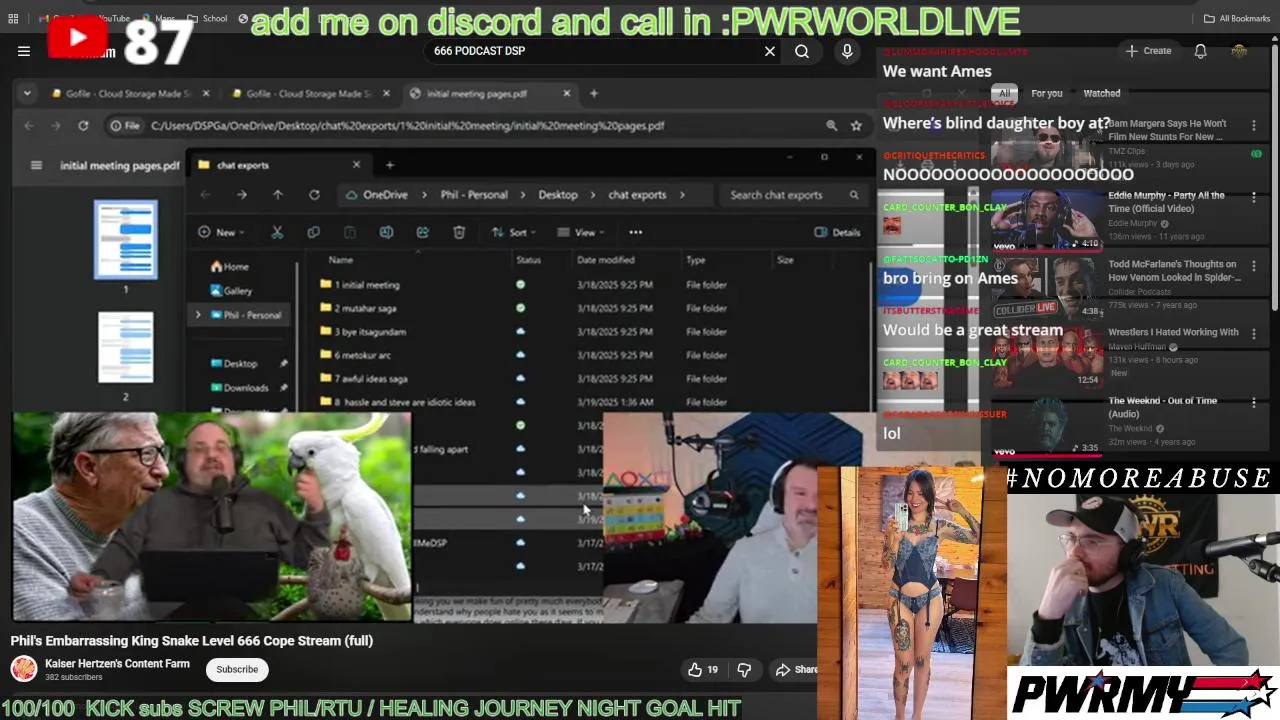Toggle the Details pane in Explorer
This screenshot has width=1280, height=720.
[x=837, y=232]
